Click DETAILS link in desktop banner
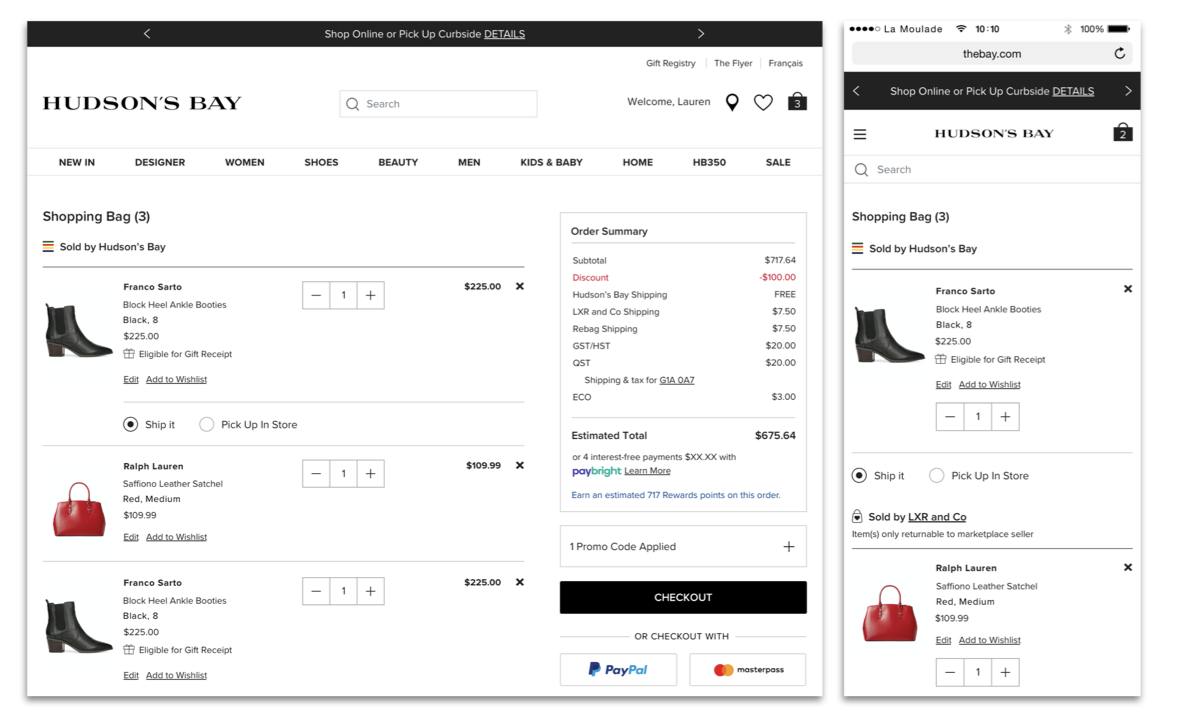Image resolution: width=1178 pixels, height=722 pixels. 505,34
